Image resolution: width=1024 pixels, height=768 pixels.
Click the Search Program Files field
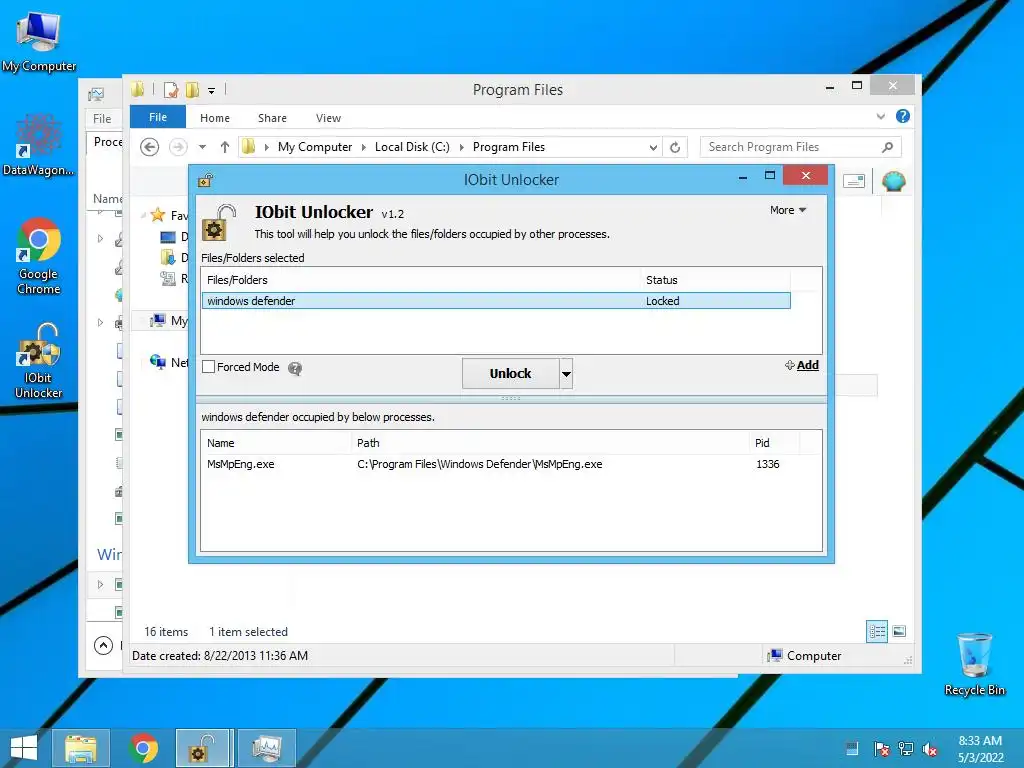tap(801, 147)
